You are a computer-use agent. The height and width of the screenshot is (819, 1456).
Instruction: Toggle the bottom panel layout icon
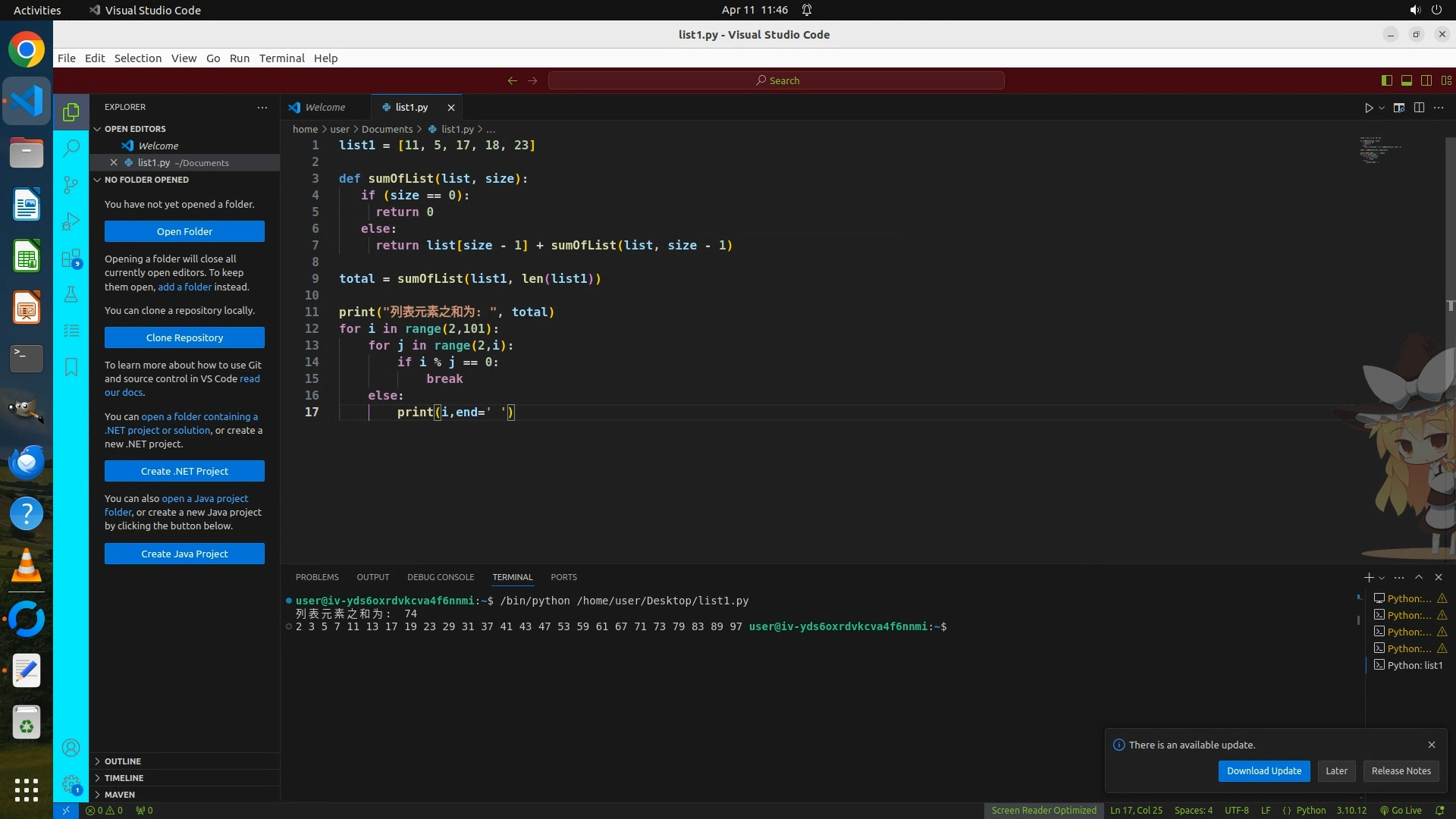(x=1406, y=80)
